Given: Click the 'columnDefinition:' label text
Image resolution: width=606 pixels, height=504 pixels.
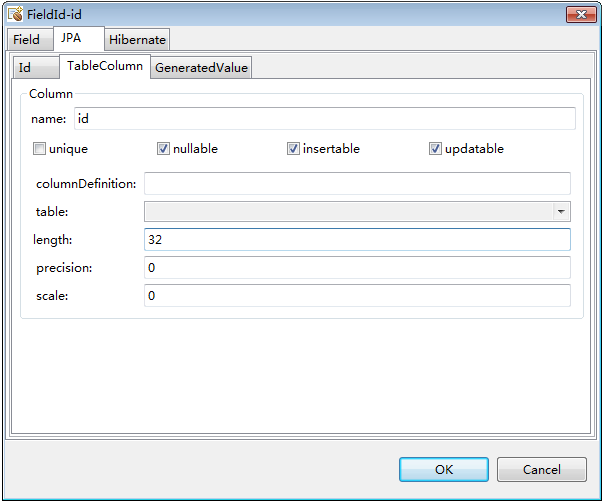Looking at the screenshot, I should [86, 184].
